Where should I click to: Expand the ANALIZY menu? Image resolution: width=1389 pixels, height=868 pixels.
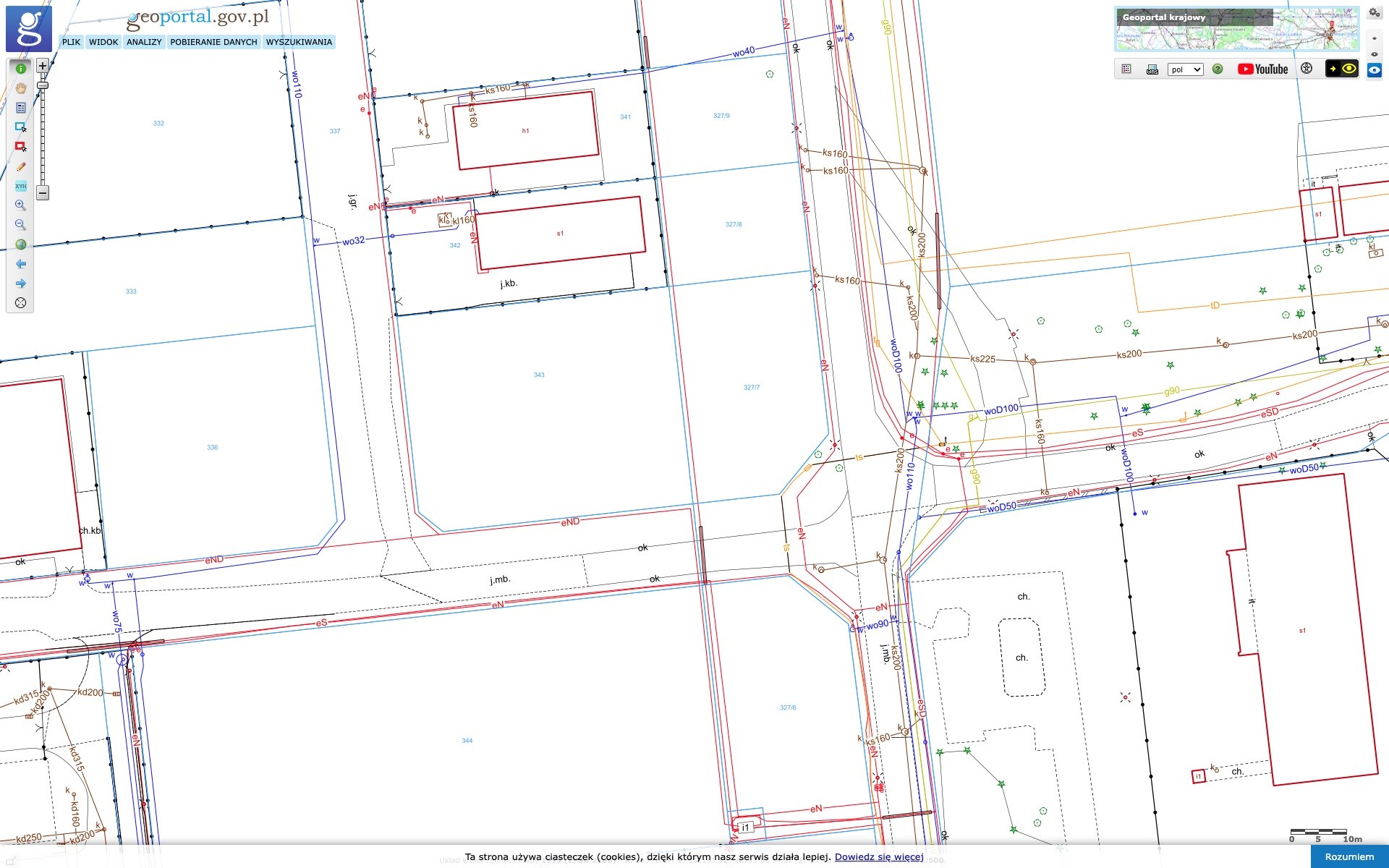[144, 42]
